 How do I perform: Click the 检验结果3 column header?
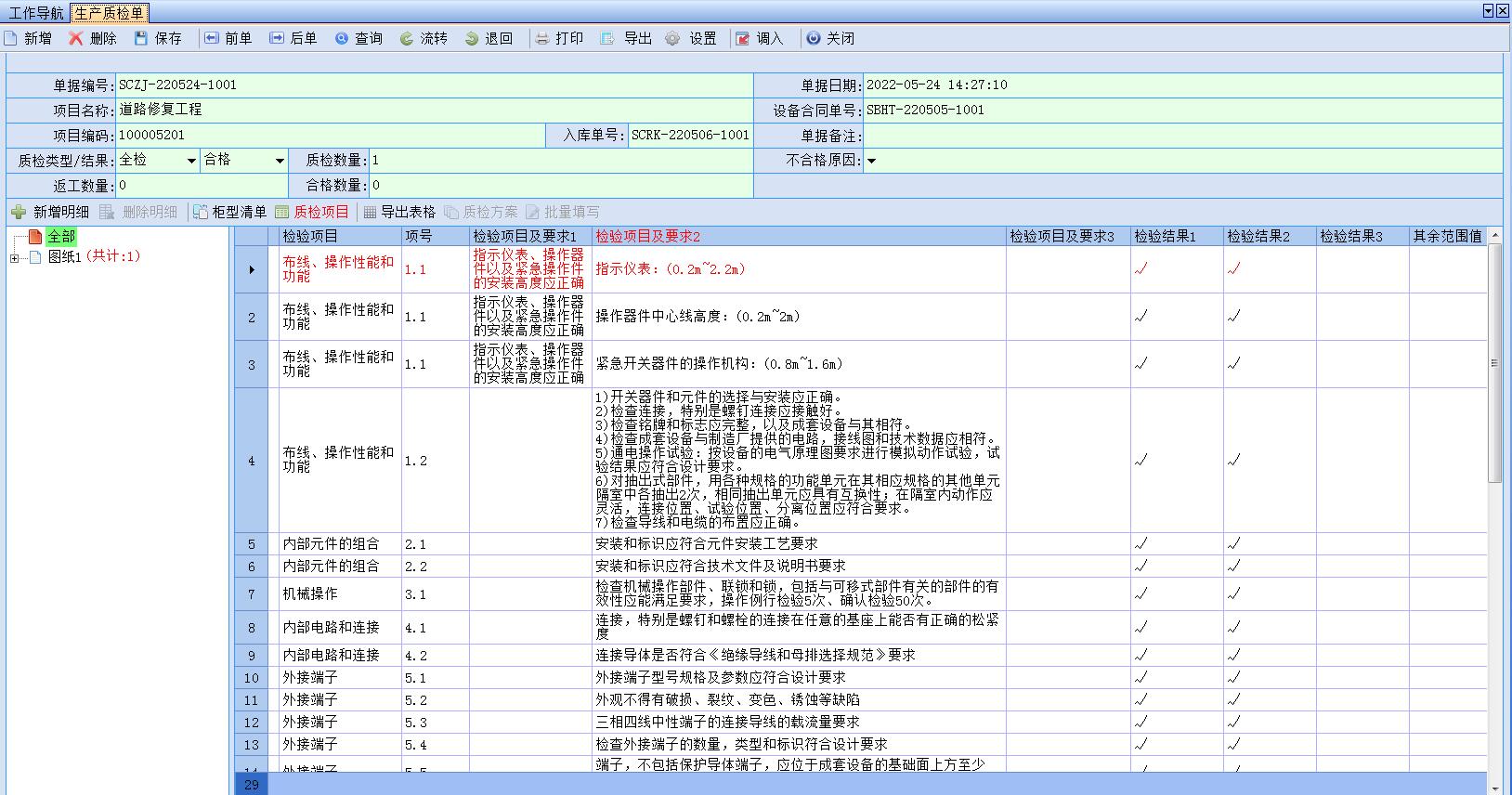point(1362,236)
